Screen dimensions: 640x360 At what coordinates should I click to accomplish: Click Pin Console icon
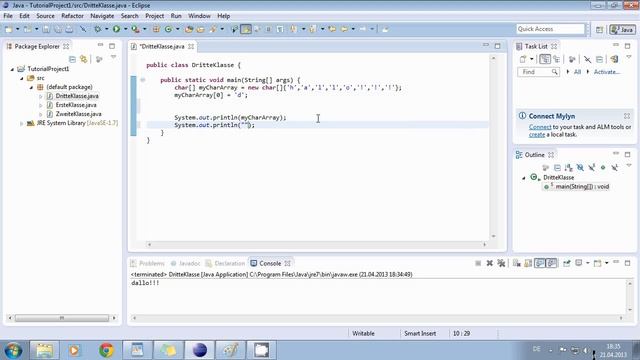[x=567, y=263]
